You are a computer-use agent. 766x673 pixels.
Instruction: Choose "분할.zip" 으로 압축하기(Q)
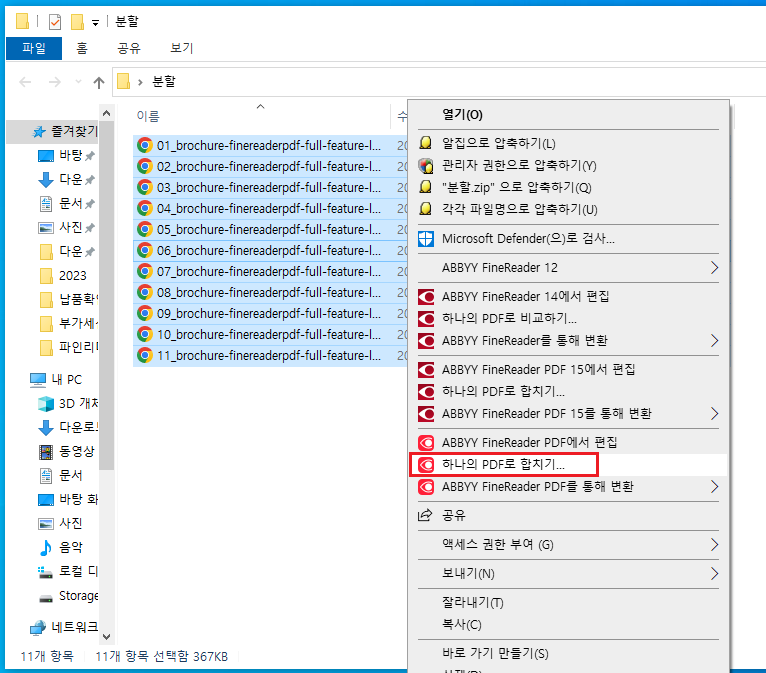(x=569, y=188)
